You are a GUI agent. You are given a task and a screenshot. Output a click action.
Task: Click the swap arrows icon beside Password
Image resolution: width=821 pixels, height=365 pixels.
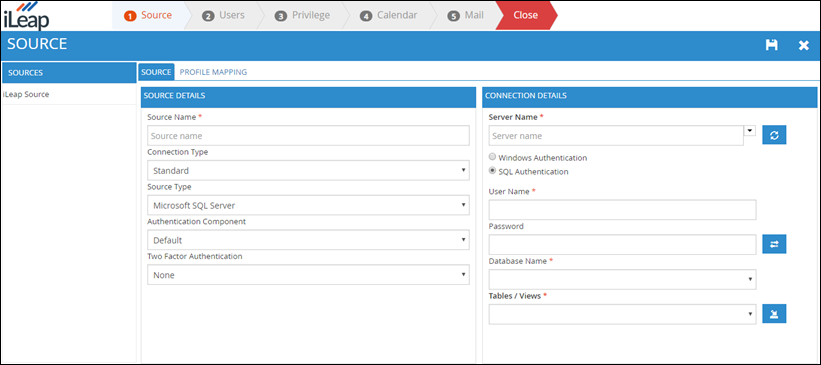point(774,244)
